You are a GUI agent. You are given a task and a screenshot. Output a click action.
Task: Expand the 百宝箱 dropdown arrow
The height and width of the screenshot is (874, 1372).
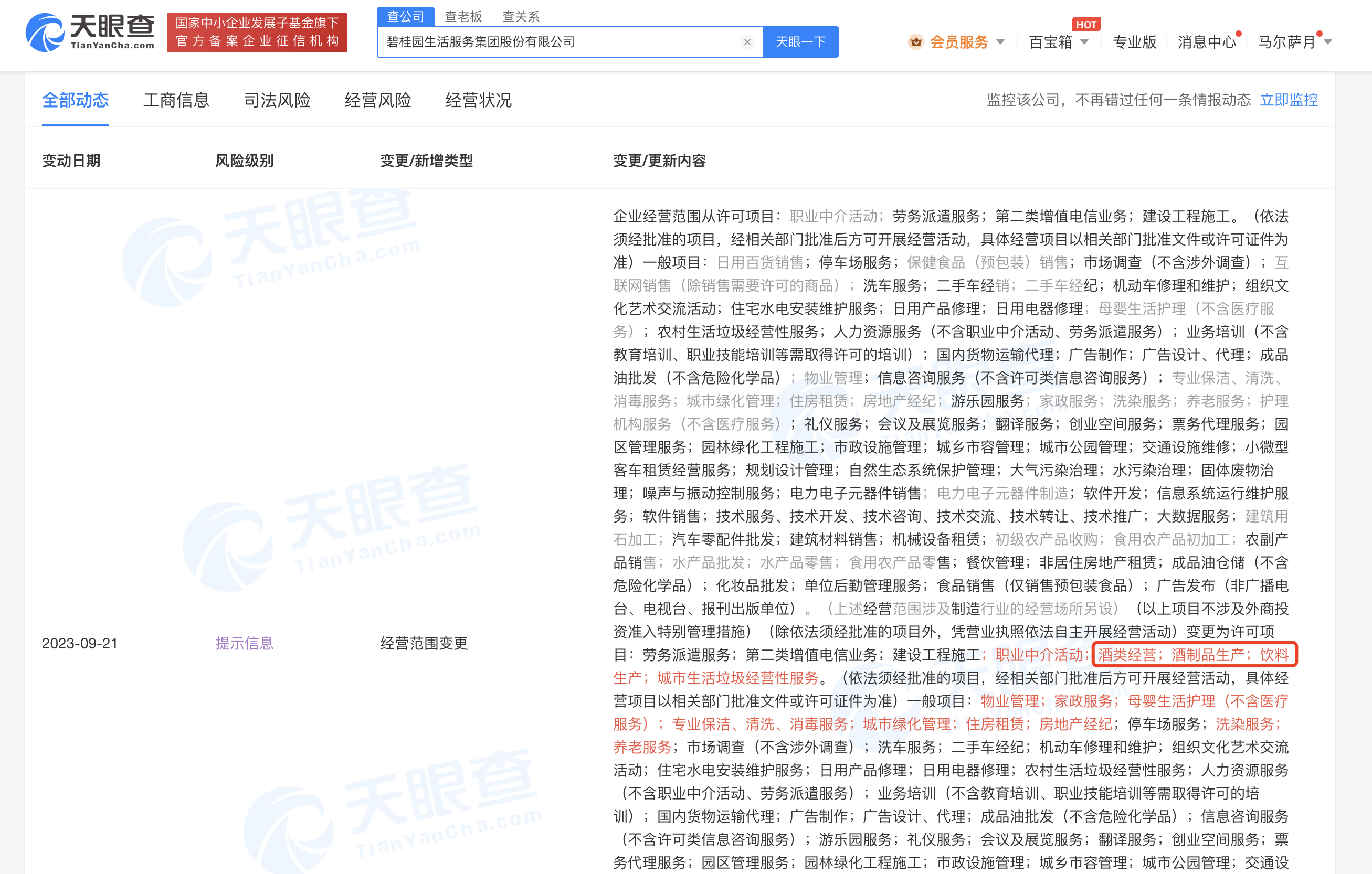point(1085,41)
